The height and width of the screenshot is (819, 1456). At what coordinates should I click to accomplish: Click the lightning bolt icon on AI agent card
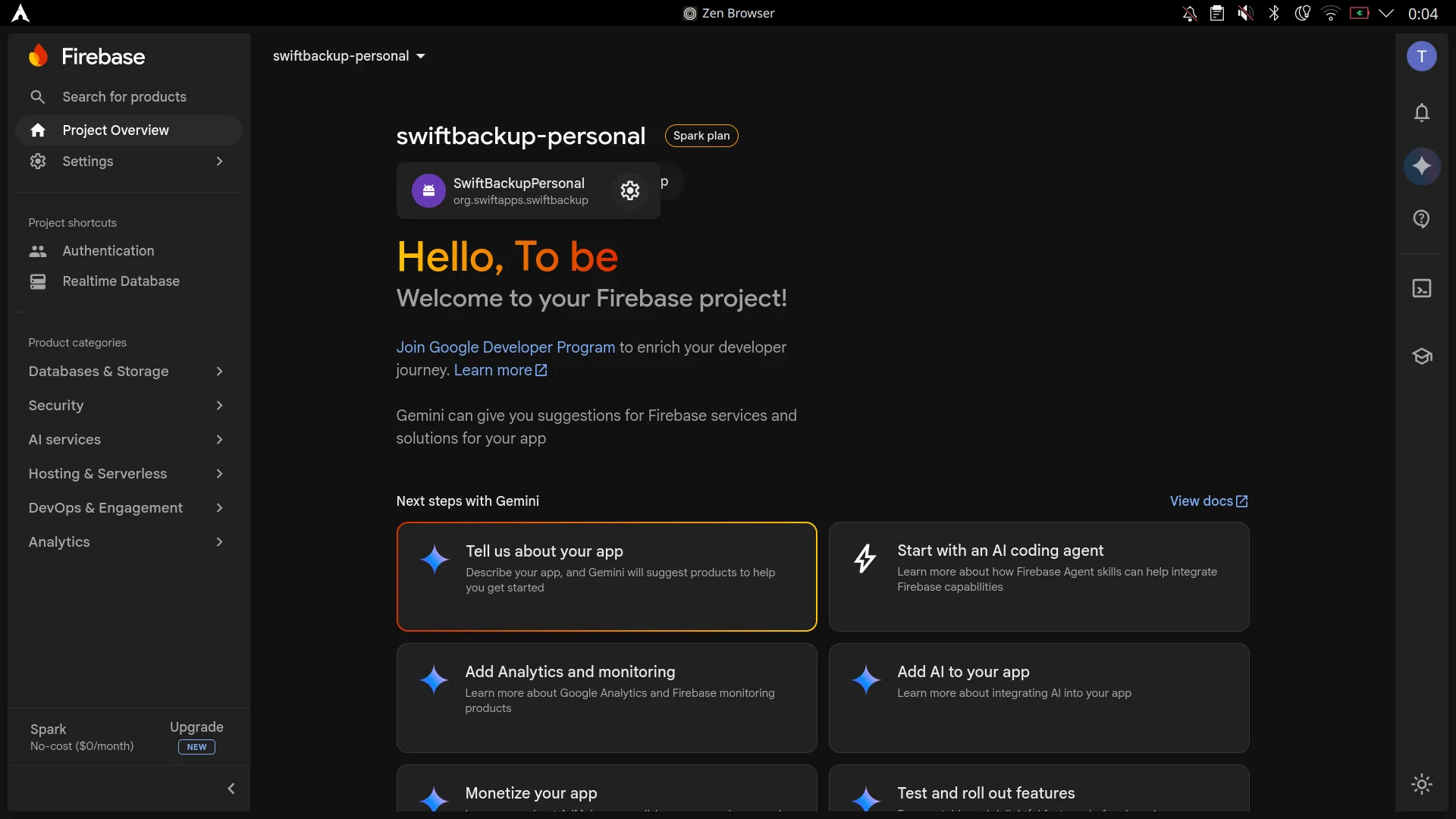865,558
